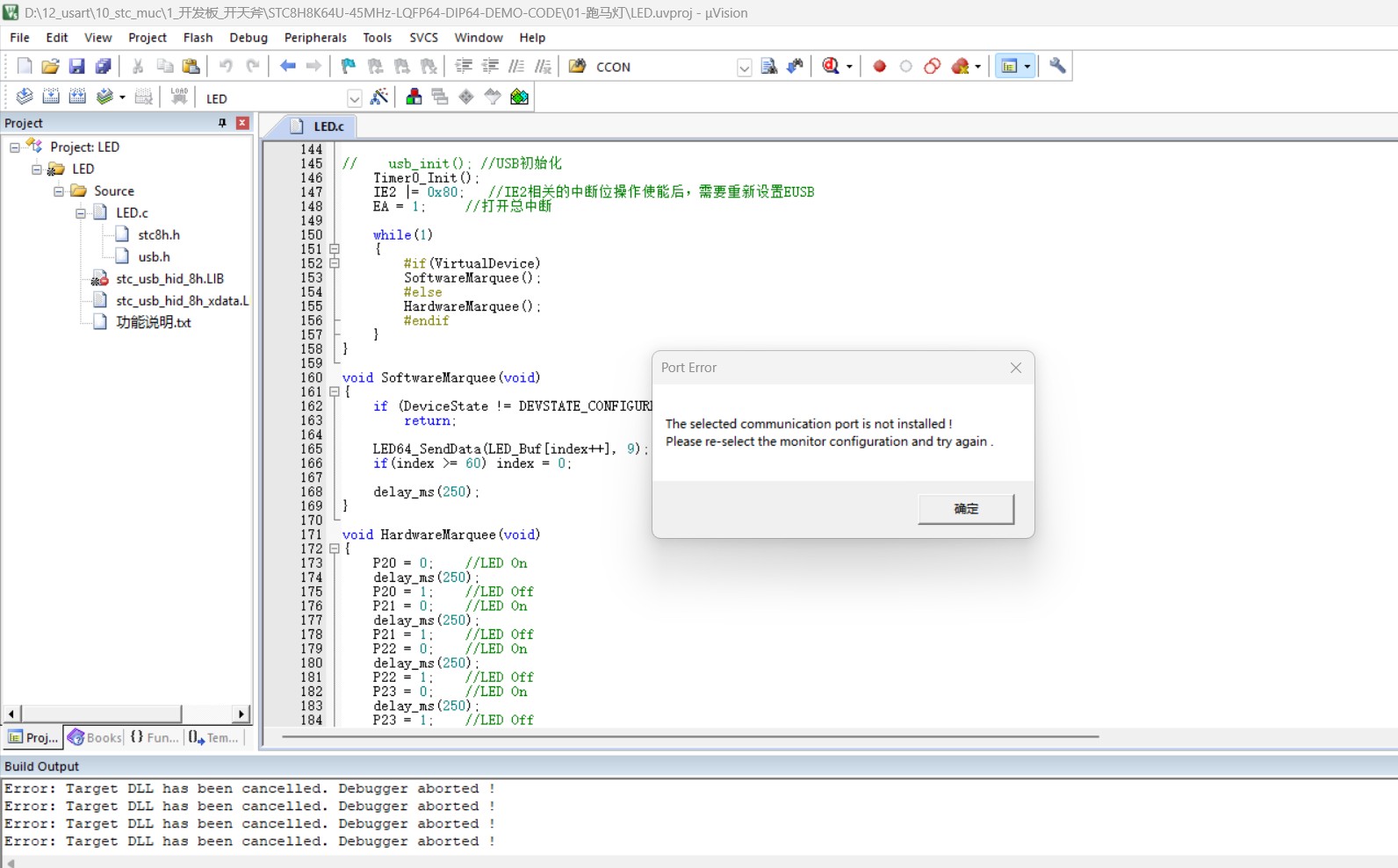
Task: Download to flash LOAD icon
Action: [179, 97]
